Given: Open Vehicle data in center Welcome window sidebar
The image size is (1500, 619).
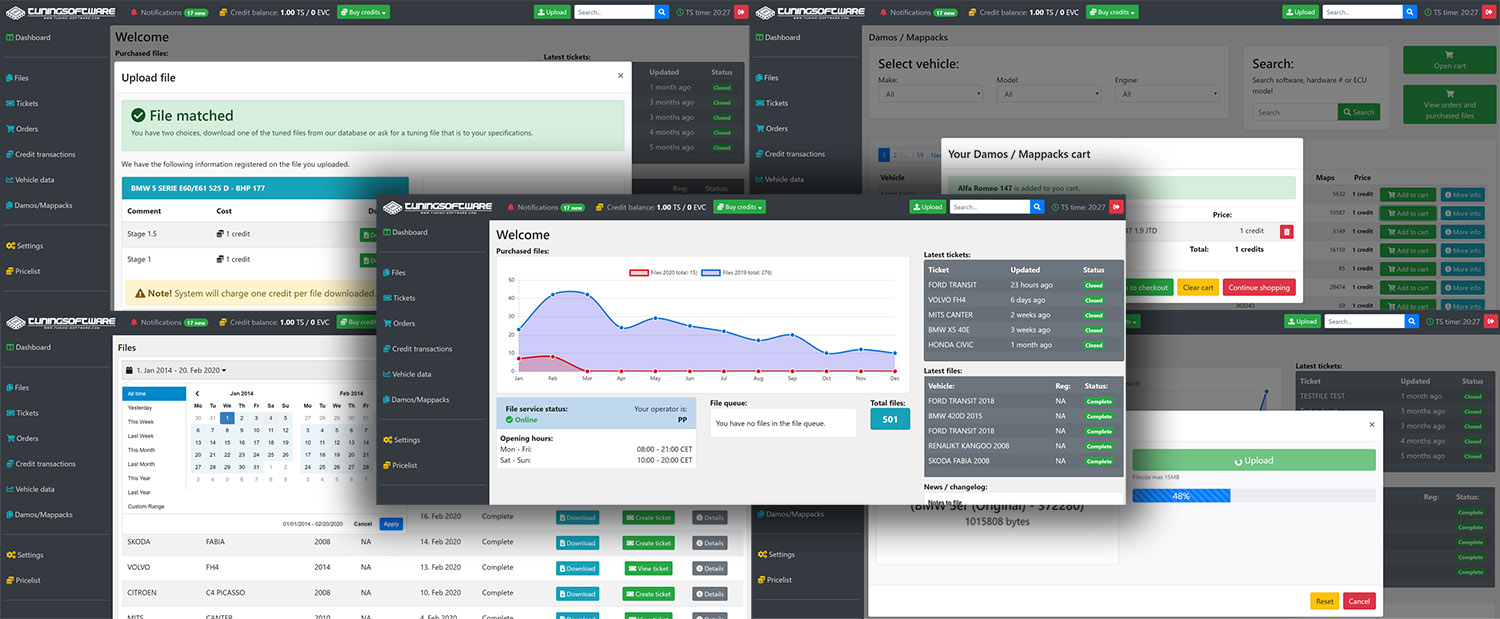Looking at the screenshot, I should [406, 374].
